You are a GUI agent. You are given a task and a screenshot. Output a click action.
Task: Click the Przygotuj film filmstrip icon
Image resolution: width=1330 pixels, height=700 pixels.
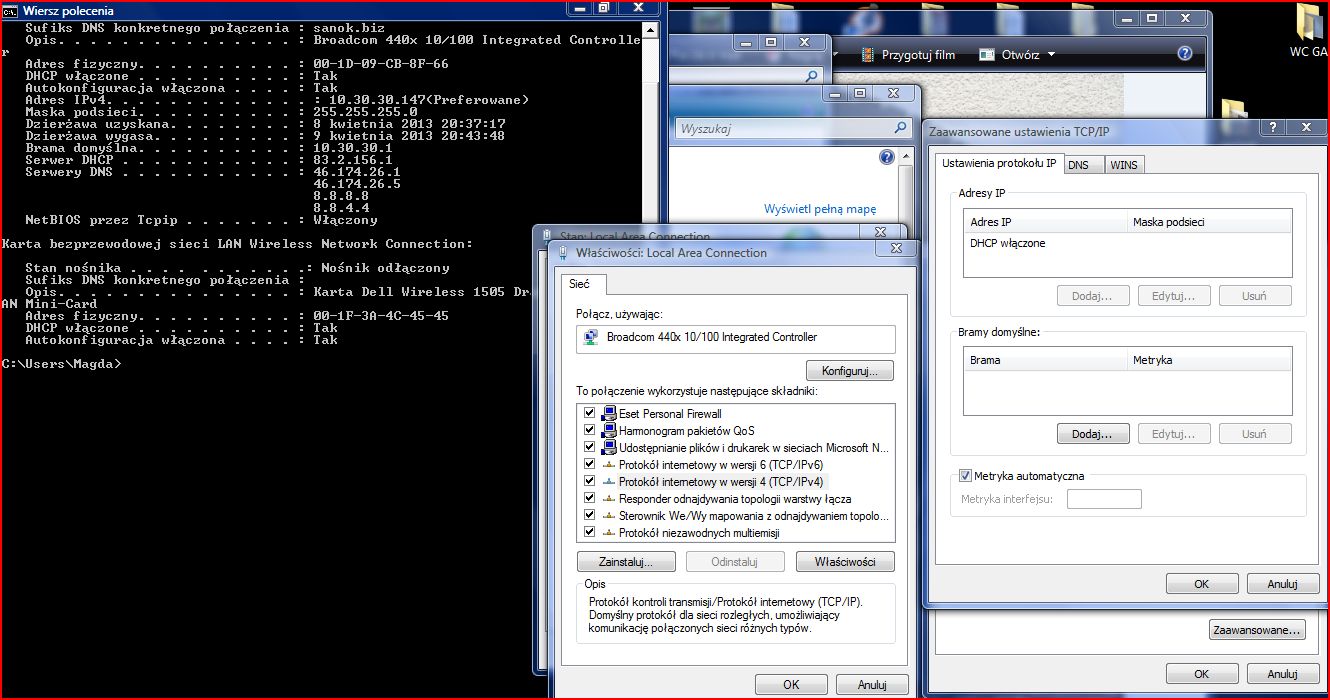pyautogui.click(x=867, y=55)
